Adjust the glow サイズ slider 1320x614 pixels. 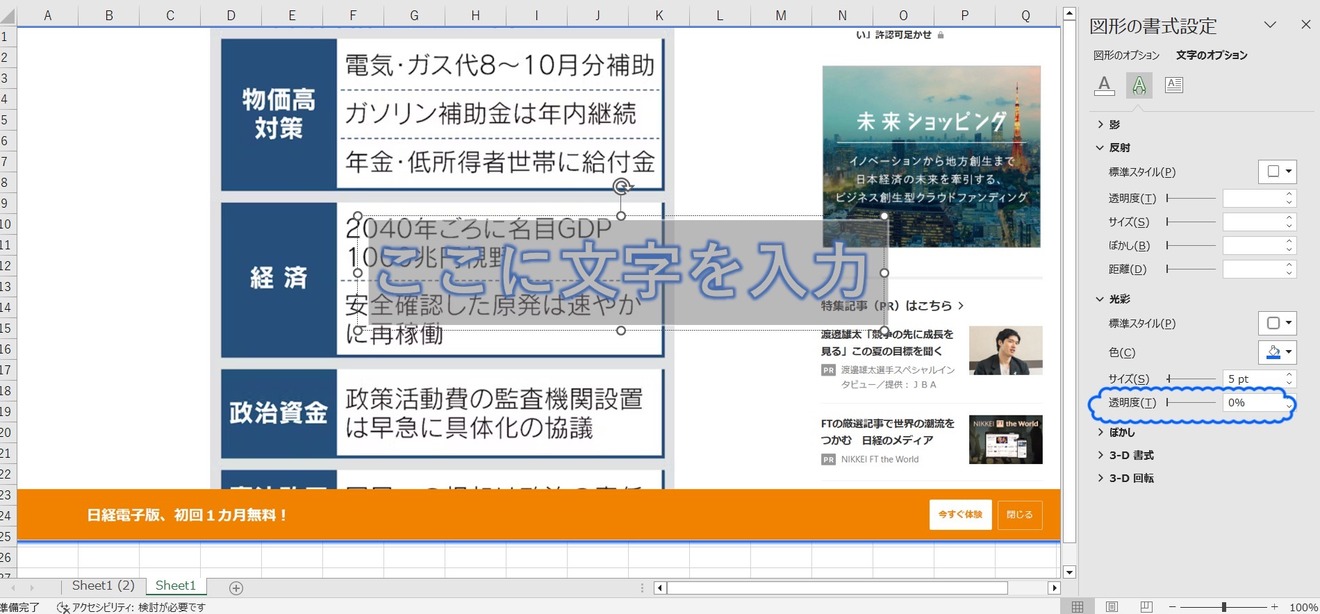click(1191, 379)
